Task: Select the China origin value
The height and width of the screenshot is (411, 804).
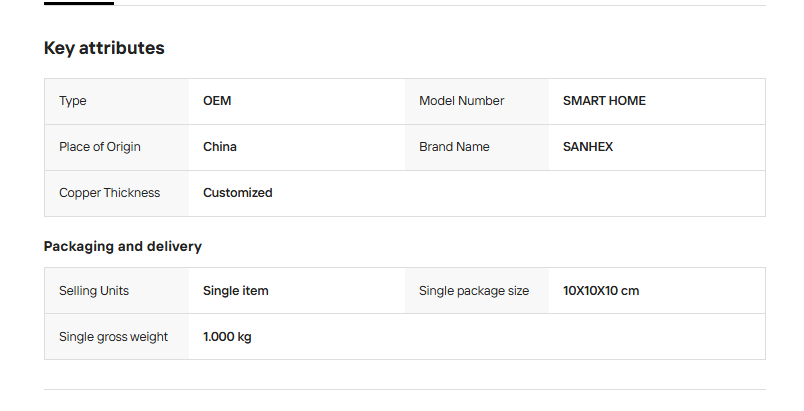Action: [x=220, y=147]
